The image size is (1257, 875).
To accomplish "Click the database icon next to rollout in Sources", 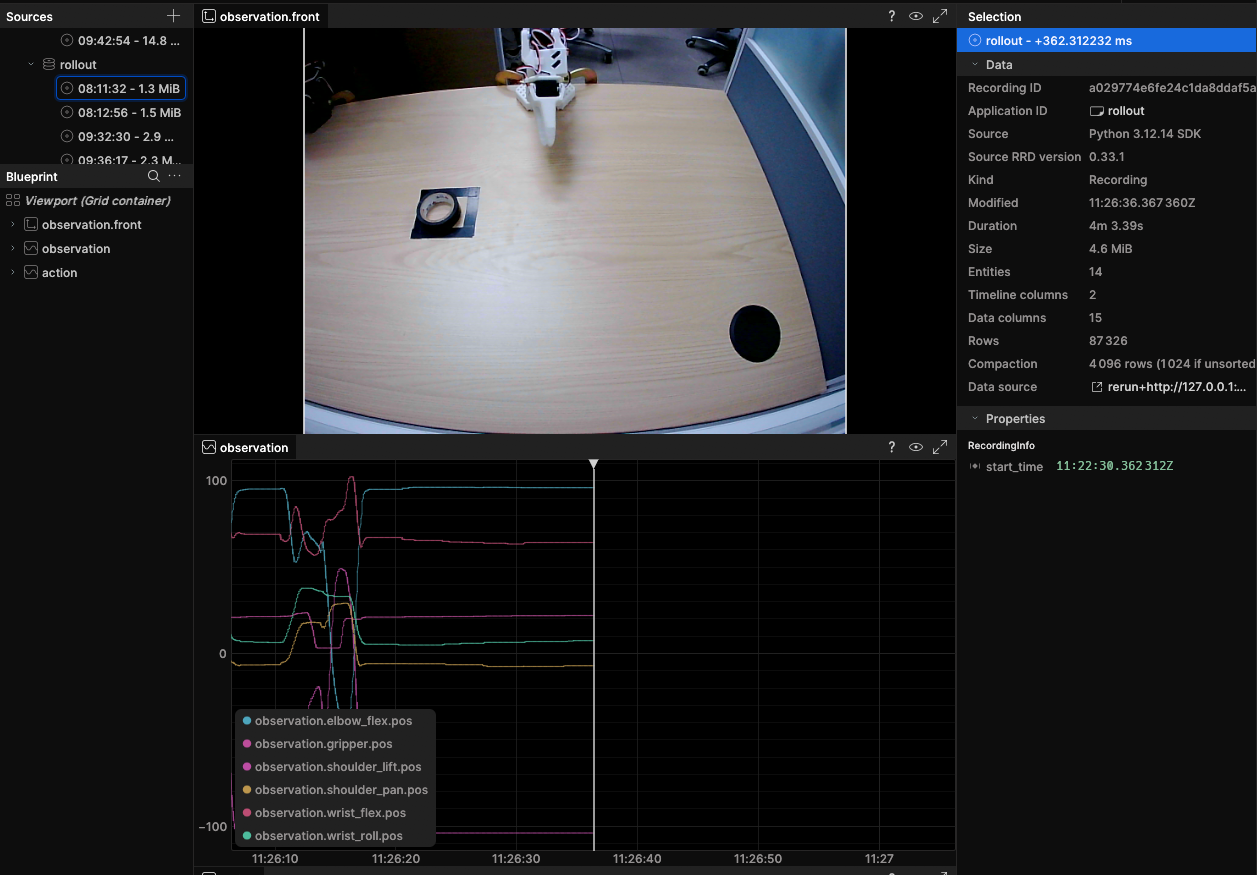I will (48, 64).
